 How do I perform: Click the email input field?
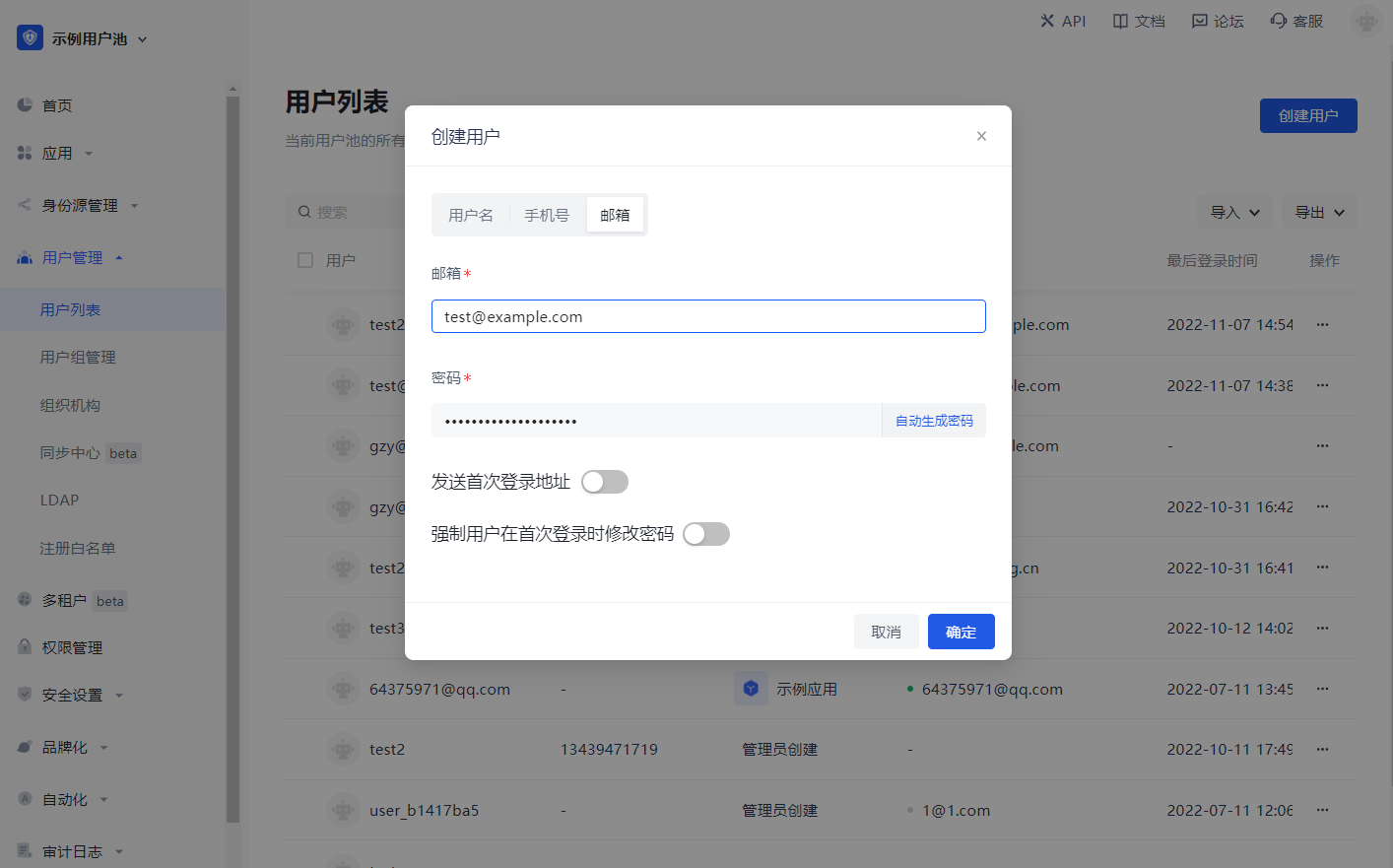[708, 316]
